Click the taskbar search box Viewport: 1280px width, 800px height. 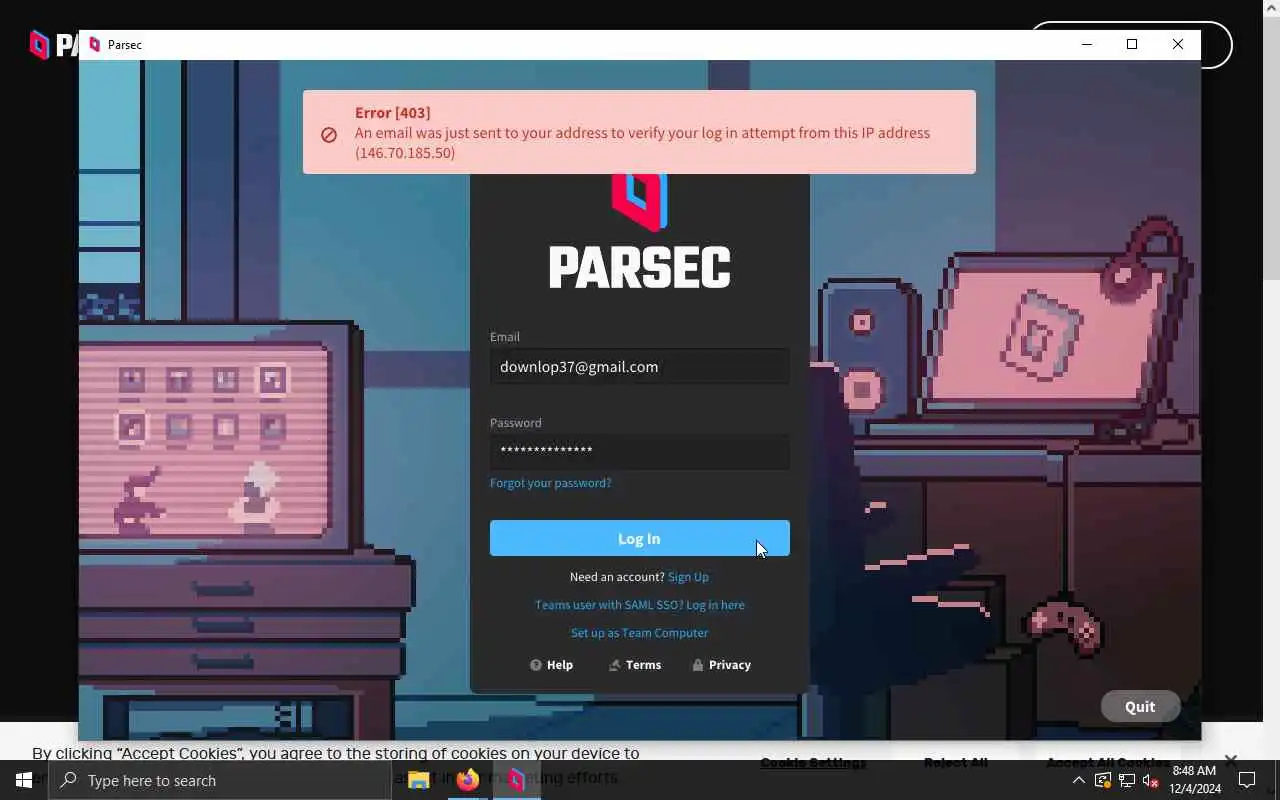(x=220, y=780)
